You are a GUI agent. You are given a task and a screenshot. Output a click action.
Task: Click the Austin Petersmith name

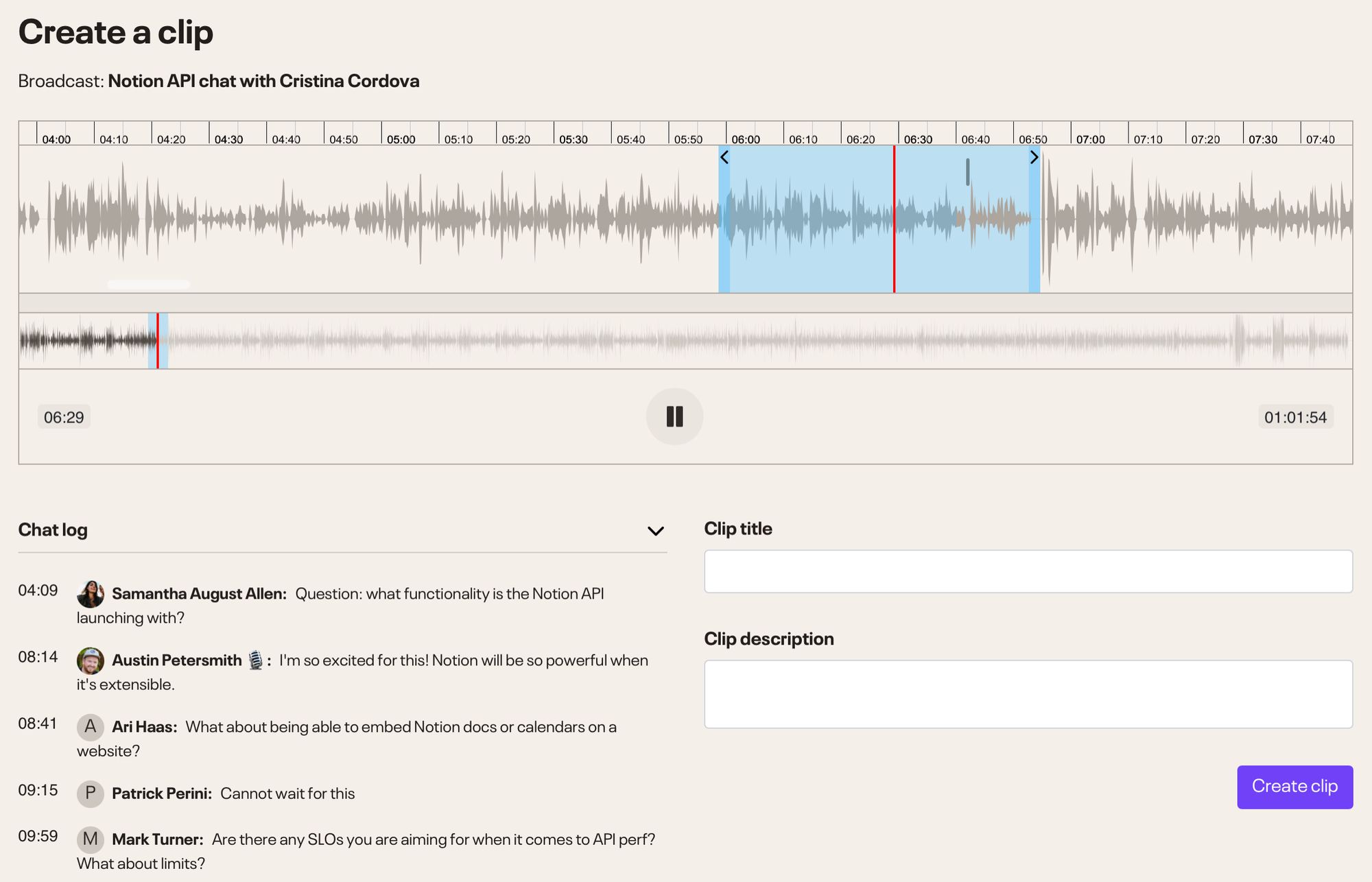point(177,660)
